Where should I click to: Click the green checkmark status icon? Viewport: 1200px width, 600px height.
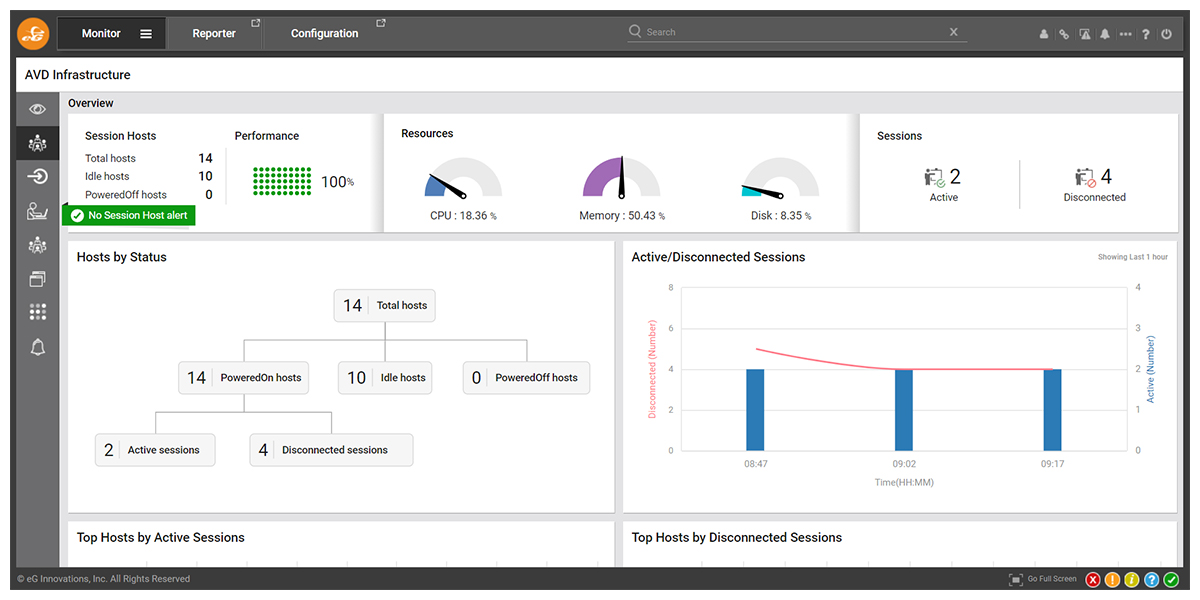1171,580
